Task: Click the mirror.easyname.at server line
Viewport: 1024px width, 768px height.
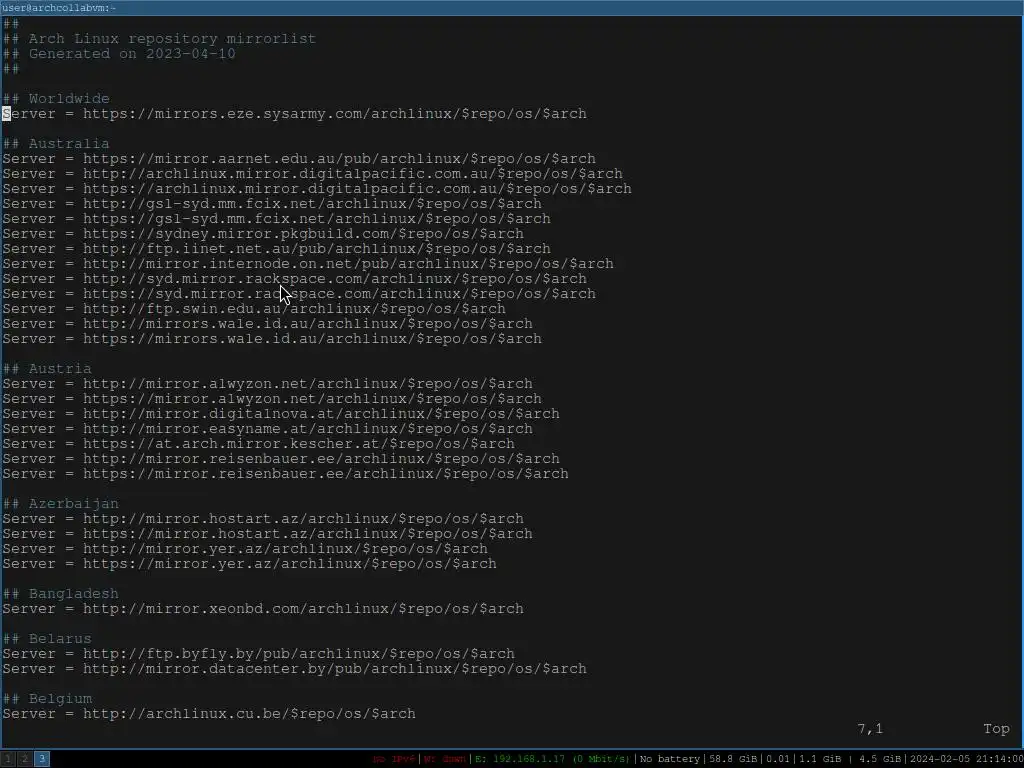Action: pos(267,429)
